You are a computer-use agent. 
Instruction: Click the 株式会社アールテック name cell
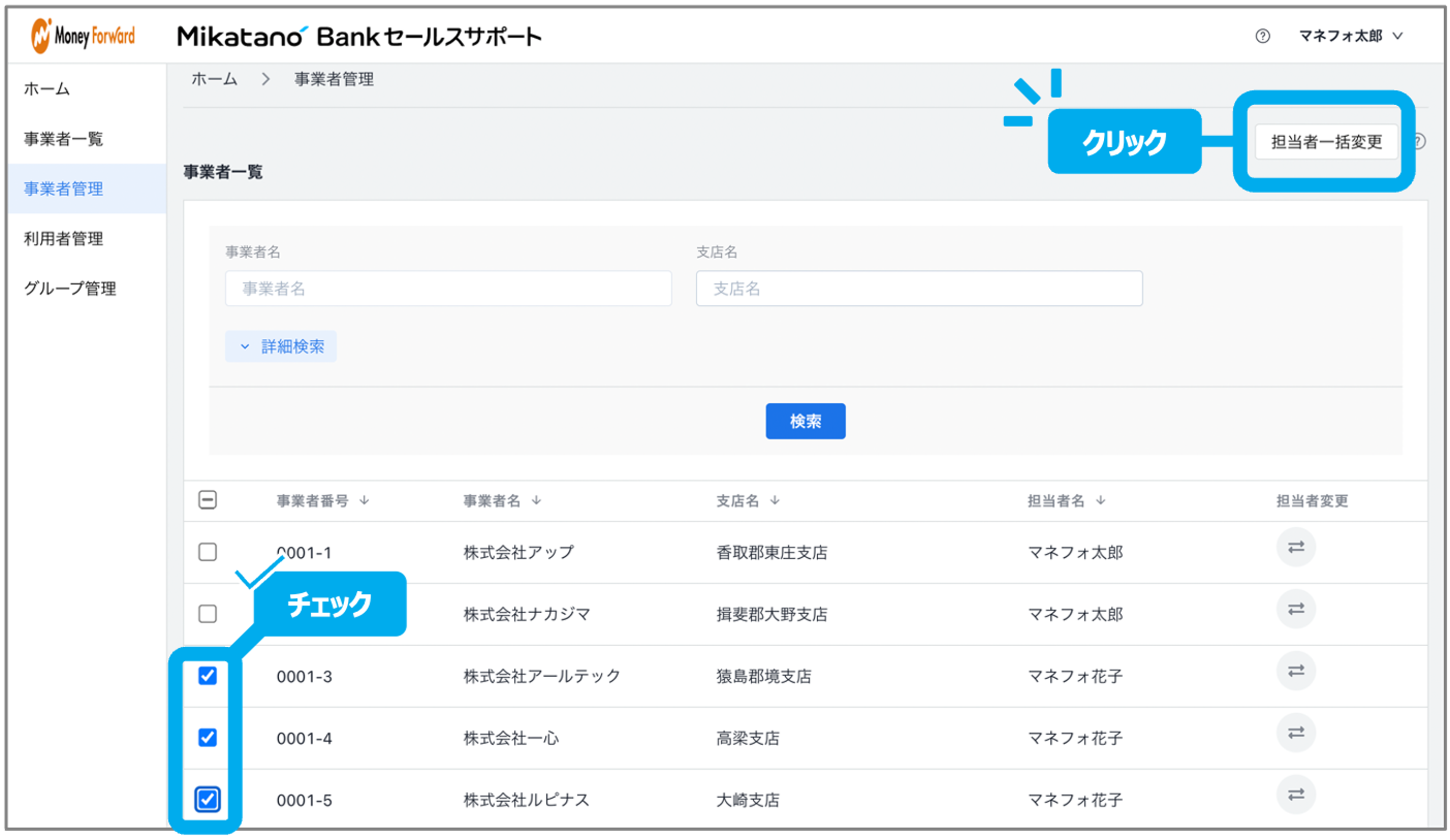point(542,676)
